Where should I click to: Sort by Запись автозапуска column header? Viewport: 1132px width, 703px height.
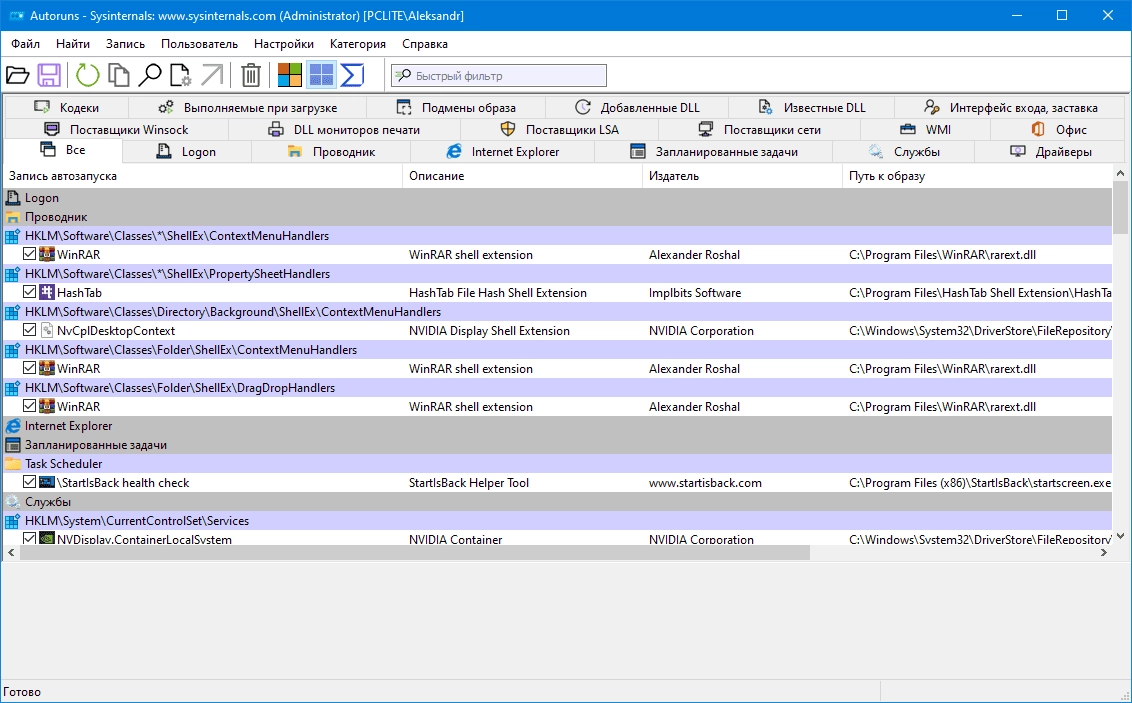tap(202, 175)
